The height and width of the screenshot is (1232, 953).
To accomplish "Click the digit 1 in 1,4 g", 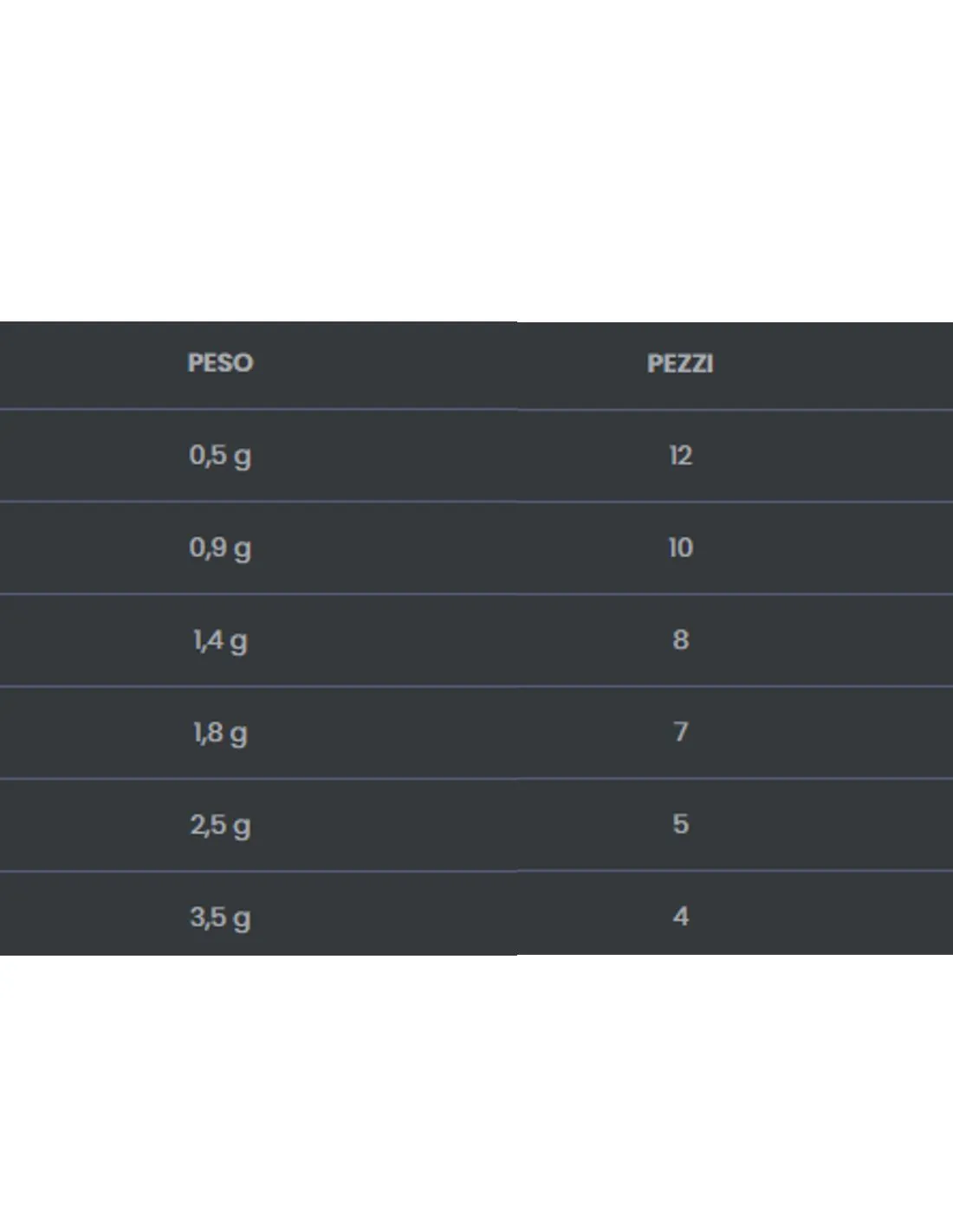I will [x=197, y=640].
